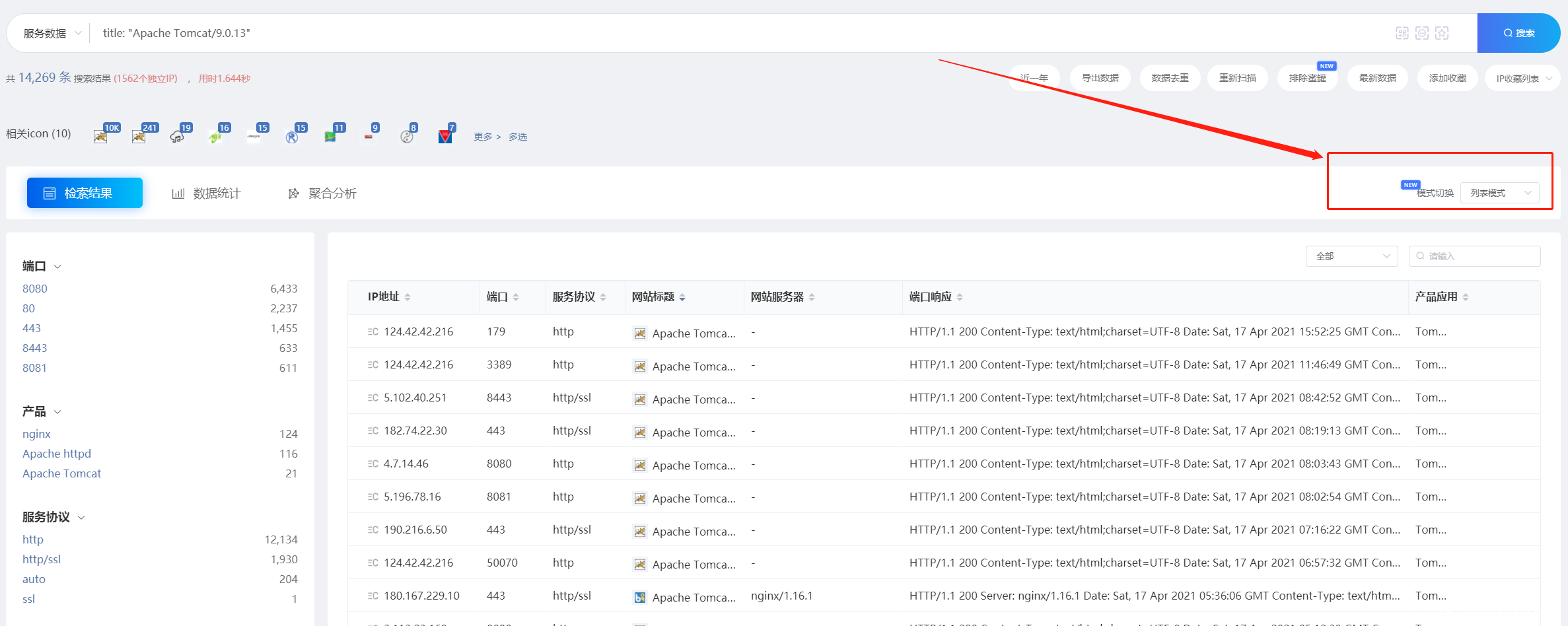The width and height of the screenshot is (1568, 626).
Task: Toggle sort on the IP地址 column
Action: (x=408, y=297)
